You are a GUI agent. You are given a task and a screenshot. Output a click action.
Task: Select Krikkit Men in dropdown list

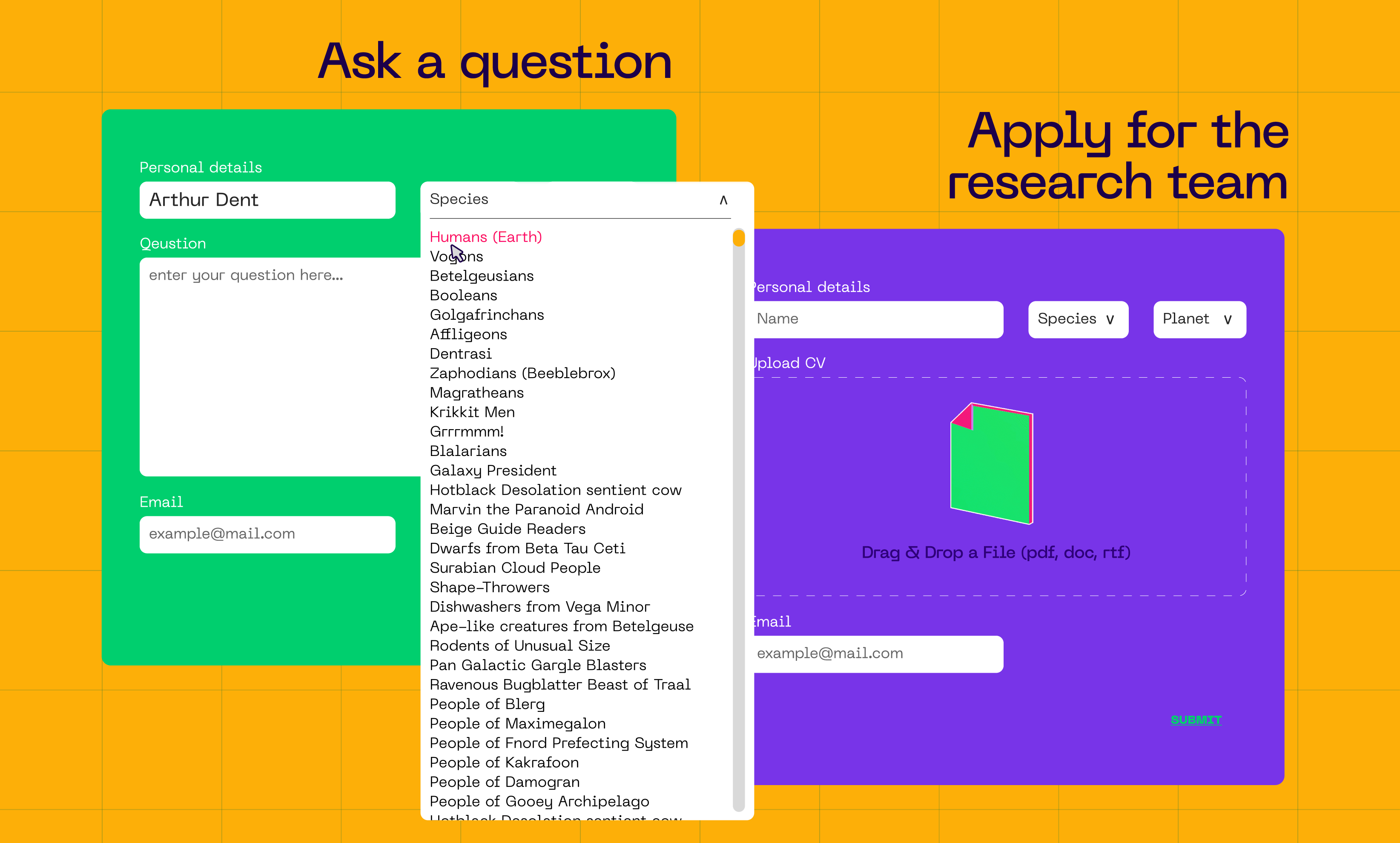(472, 413)
